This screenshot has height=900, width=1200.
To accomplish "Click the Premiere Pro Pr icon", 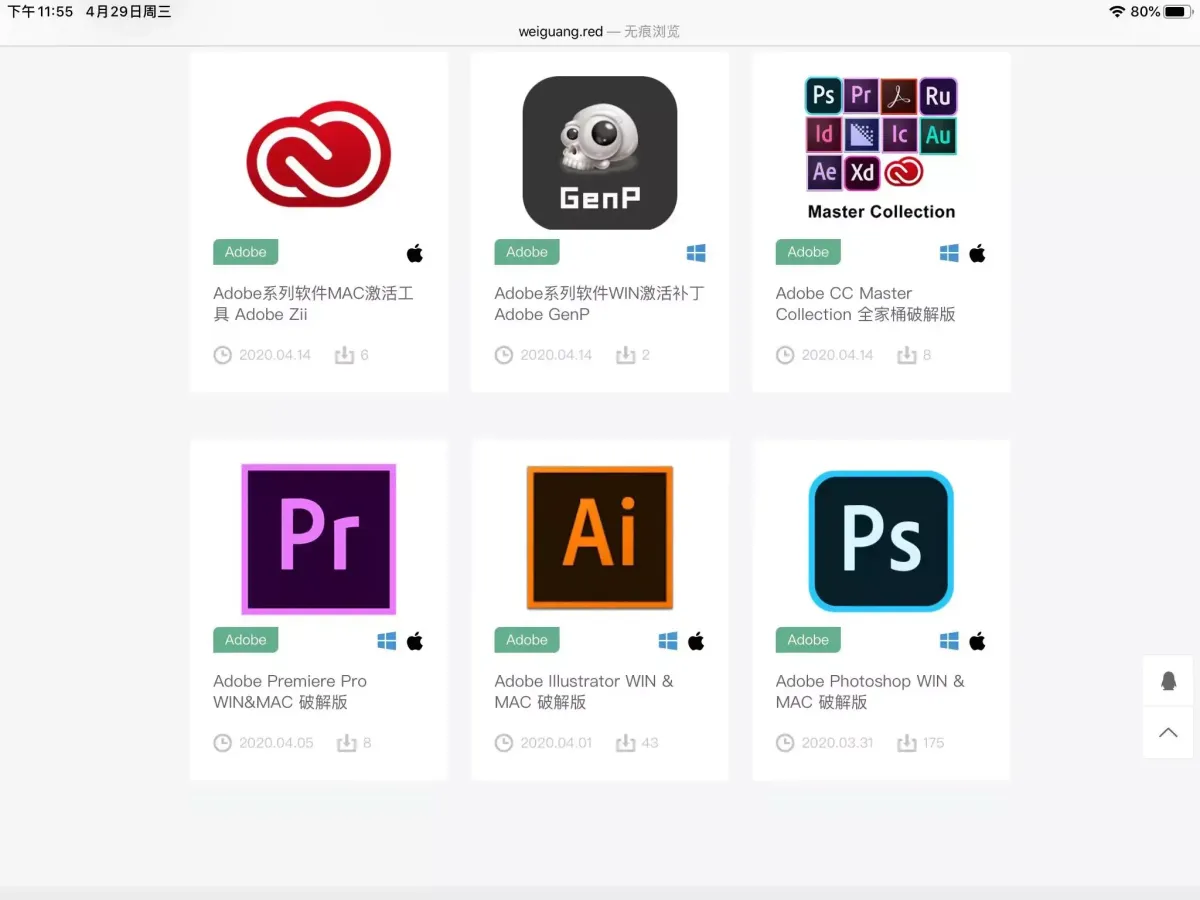I will [318, 539].
